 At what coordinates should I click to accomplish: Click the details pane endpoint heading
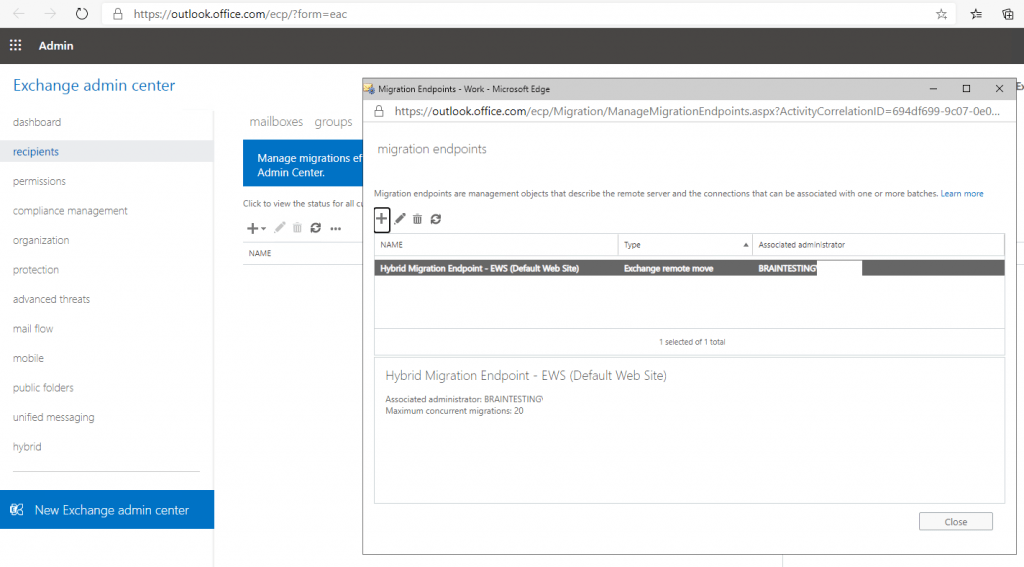(526, 376)
